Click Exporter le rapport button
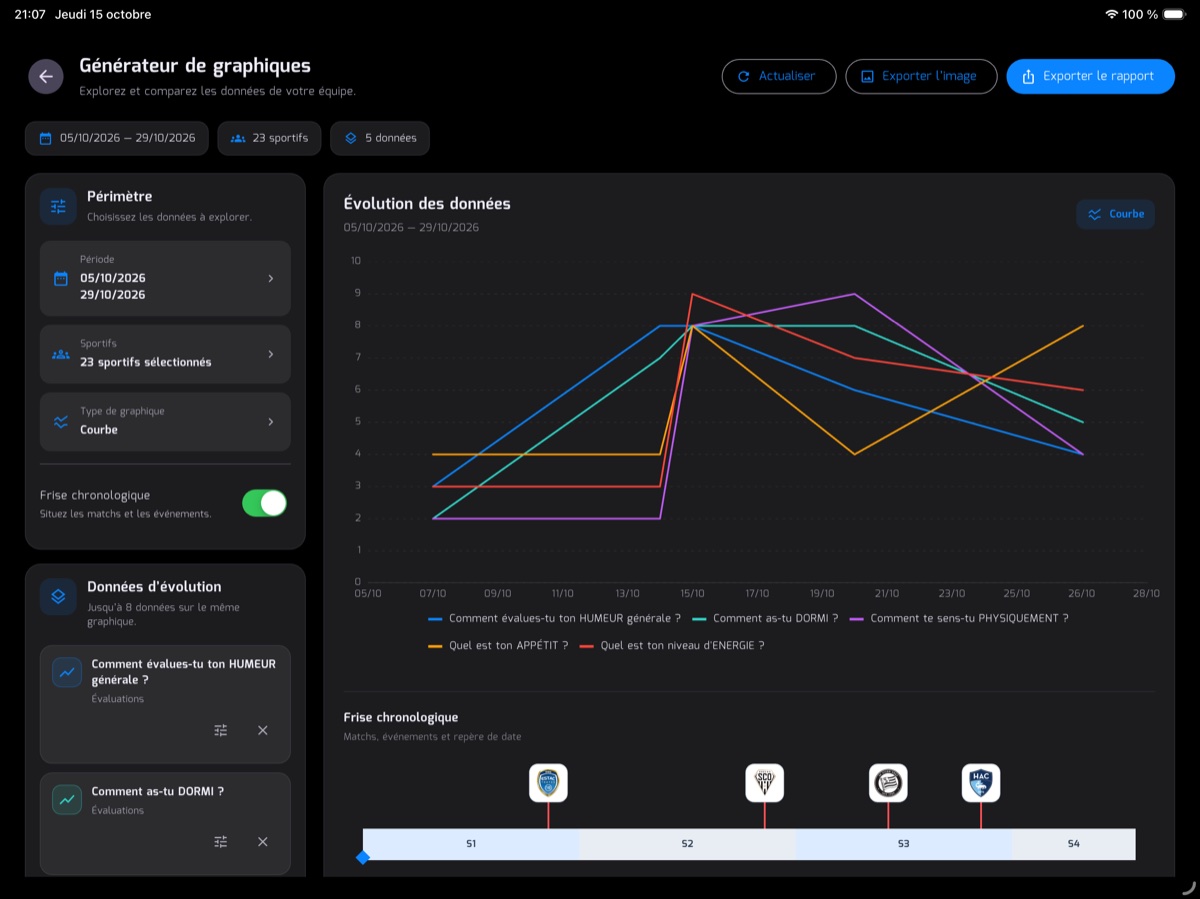This screenshot has height=899, width=1200. (x=1090, y=76)
